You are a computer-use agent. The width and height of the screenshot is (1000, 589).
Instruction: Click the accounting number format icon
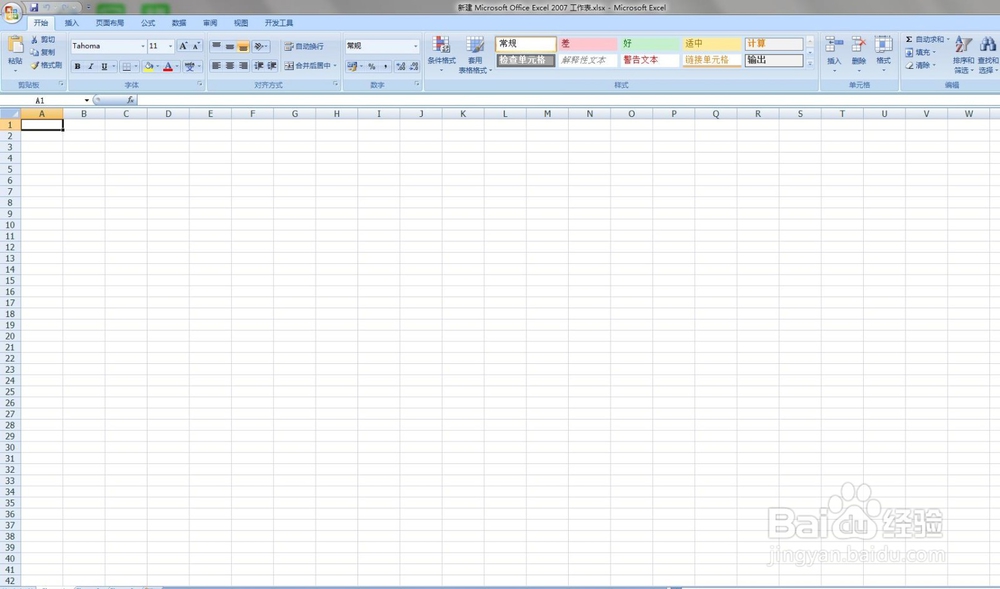tap(351, 66)
